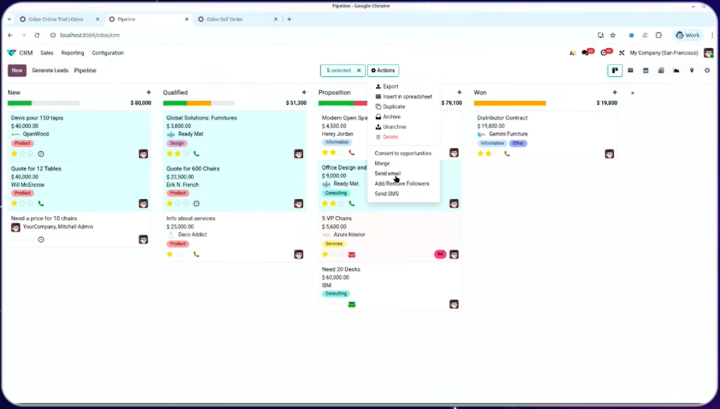Open the debug tools icon in navbar
Viewport: 720px width, 409px height.
[622, 53]
